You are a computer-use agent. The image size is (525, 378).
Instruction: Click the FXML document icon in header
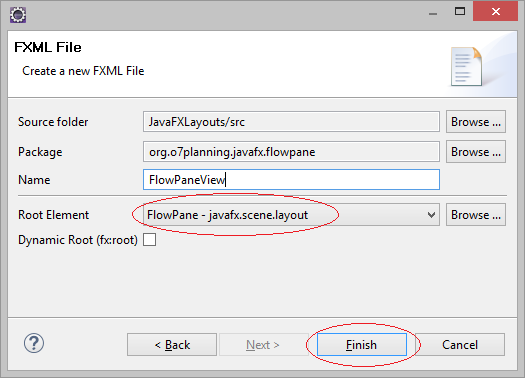[467, 67]
